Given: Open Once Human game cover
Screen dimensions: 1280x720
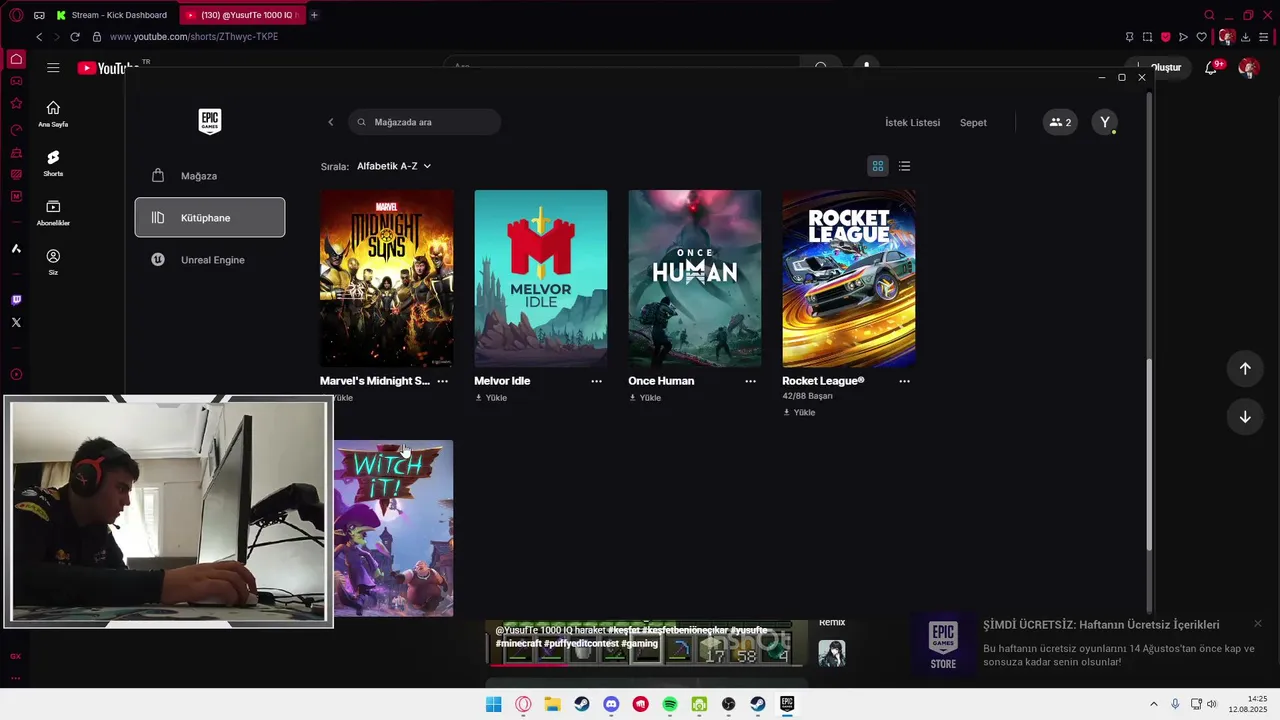Looking at the screenshot, I should [695, 279].
